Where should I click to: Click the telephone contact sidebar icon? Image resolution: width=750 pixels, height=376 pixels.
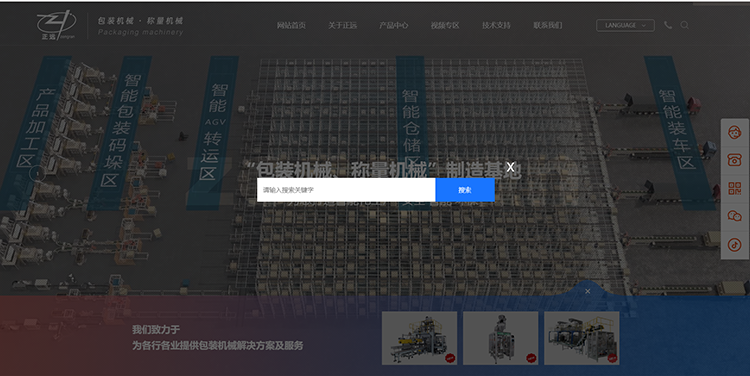pyautogui.click(x=735, y=160)
